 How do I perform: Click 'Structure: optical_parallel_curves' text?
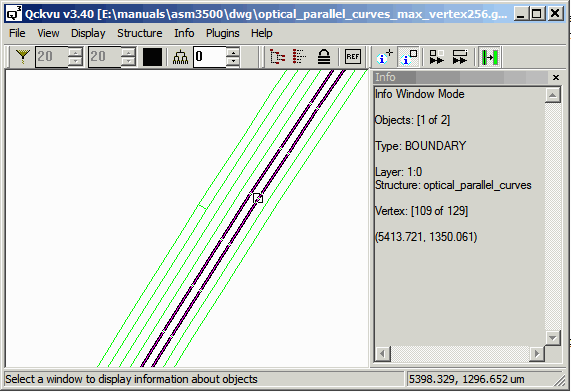point(453,185)
